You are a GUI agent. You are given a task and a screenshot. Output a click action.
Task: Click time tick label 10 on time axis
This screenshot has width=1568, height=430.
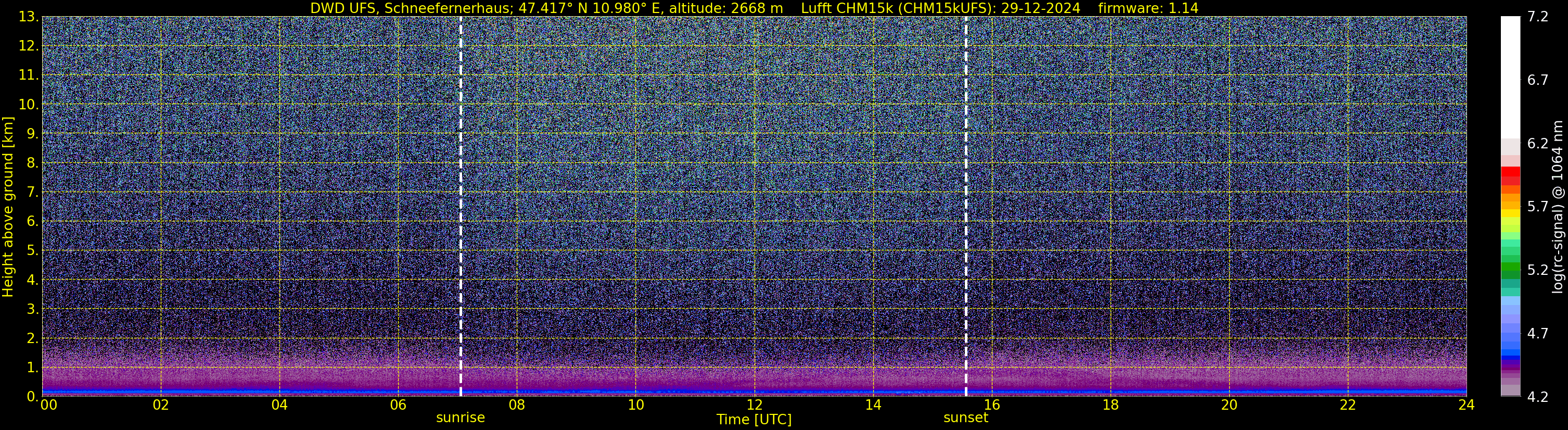[635, 405]
